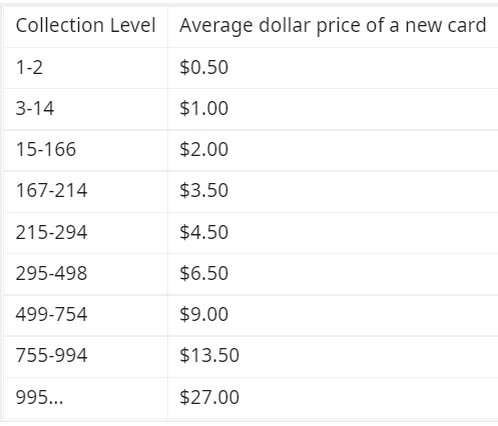Click the 3-14 level cell
The image size is (498, 426).
86,109
